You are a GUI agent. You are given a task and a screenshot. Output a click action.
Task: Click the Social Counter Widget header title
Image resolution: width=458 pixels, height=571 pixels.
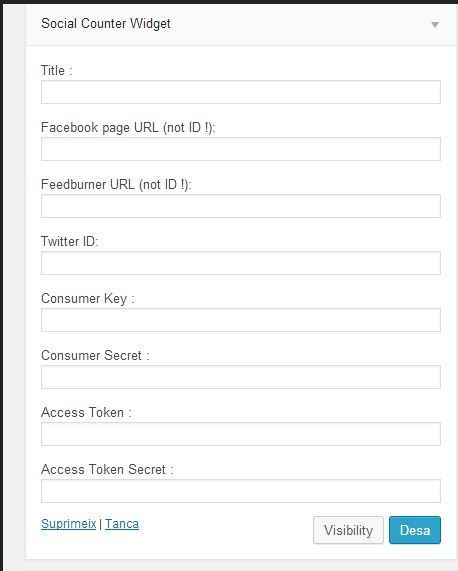pyautogui.click(x=106, y=24)
